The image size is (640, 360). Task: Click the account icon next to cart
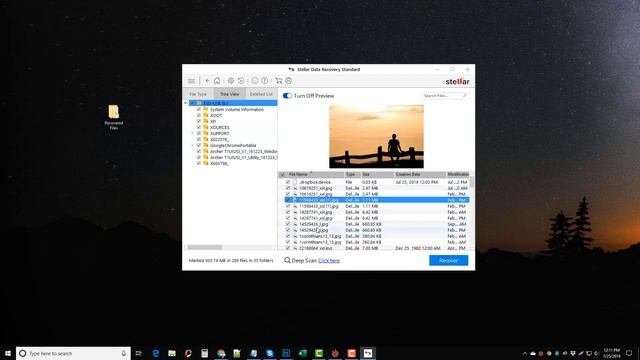pyautogui.click(x=289, y=81)
